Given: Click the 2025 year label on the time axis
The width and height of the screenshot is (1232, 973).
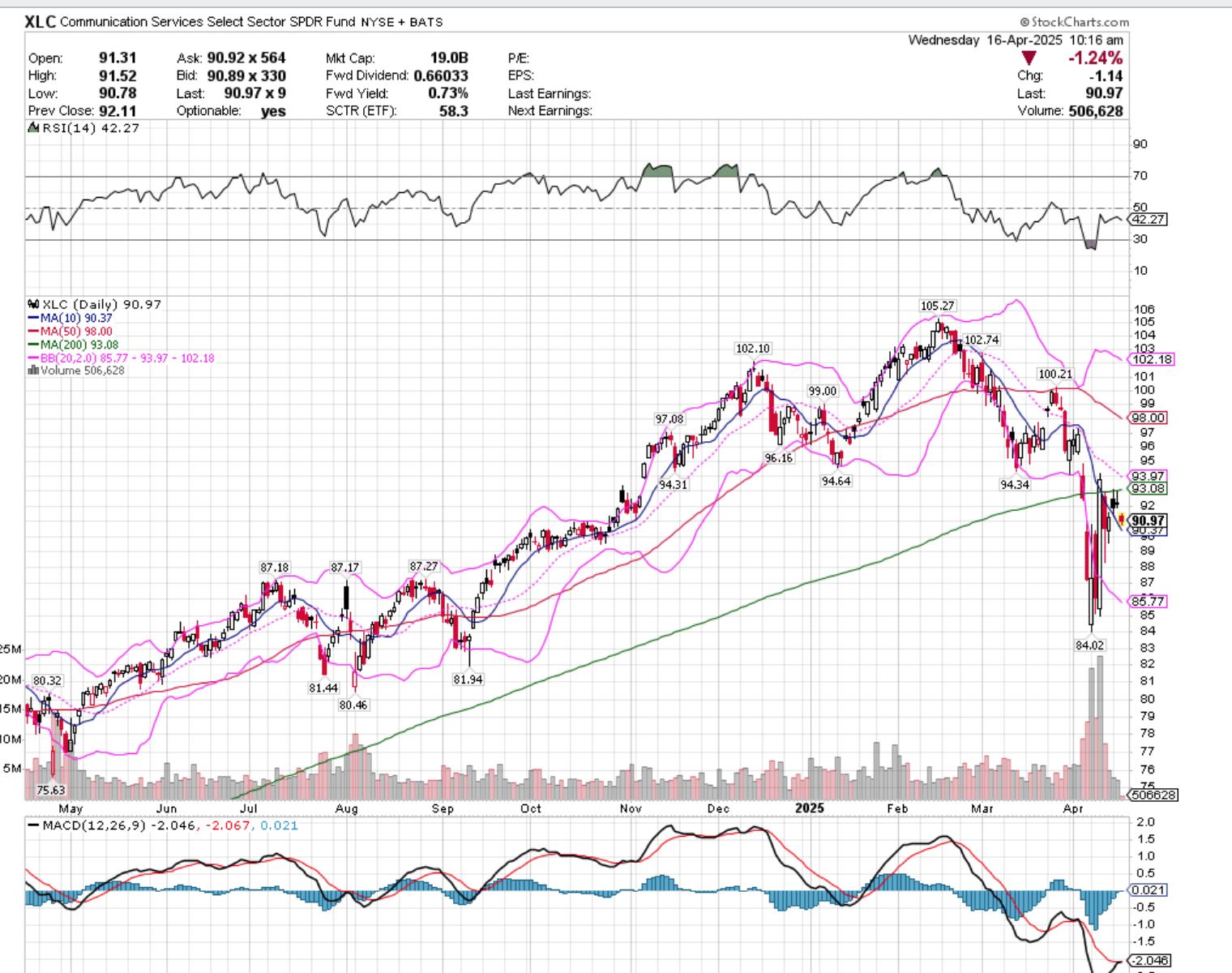Looking at the screenshot, I should pos(810,808).
